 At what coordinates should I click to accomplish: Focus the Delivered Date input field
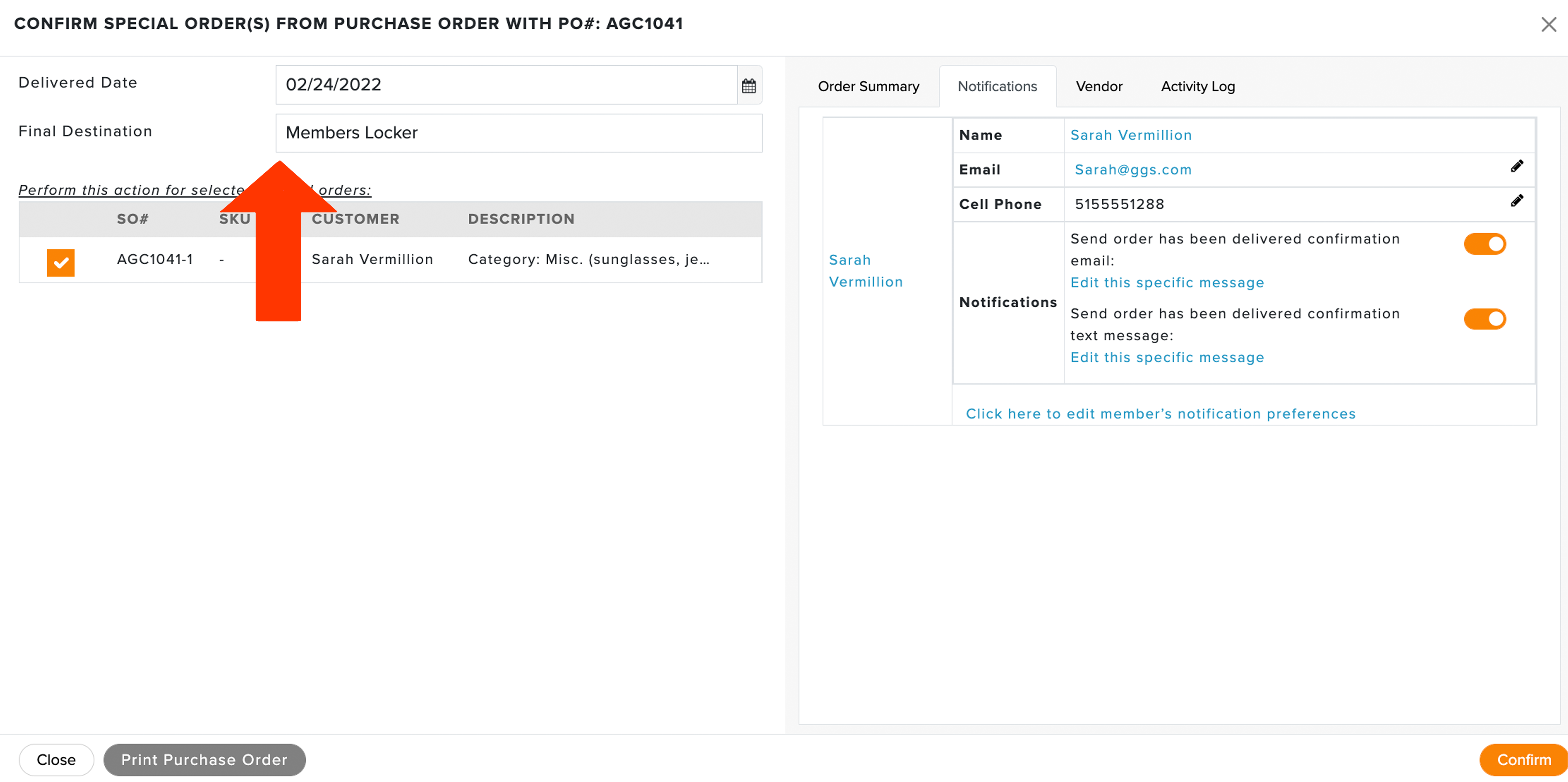[506, 85]
